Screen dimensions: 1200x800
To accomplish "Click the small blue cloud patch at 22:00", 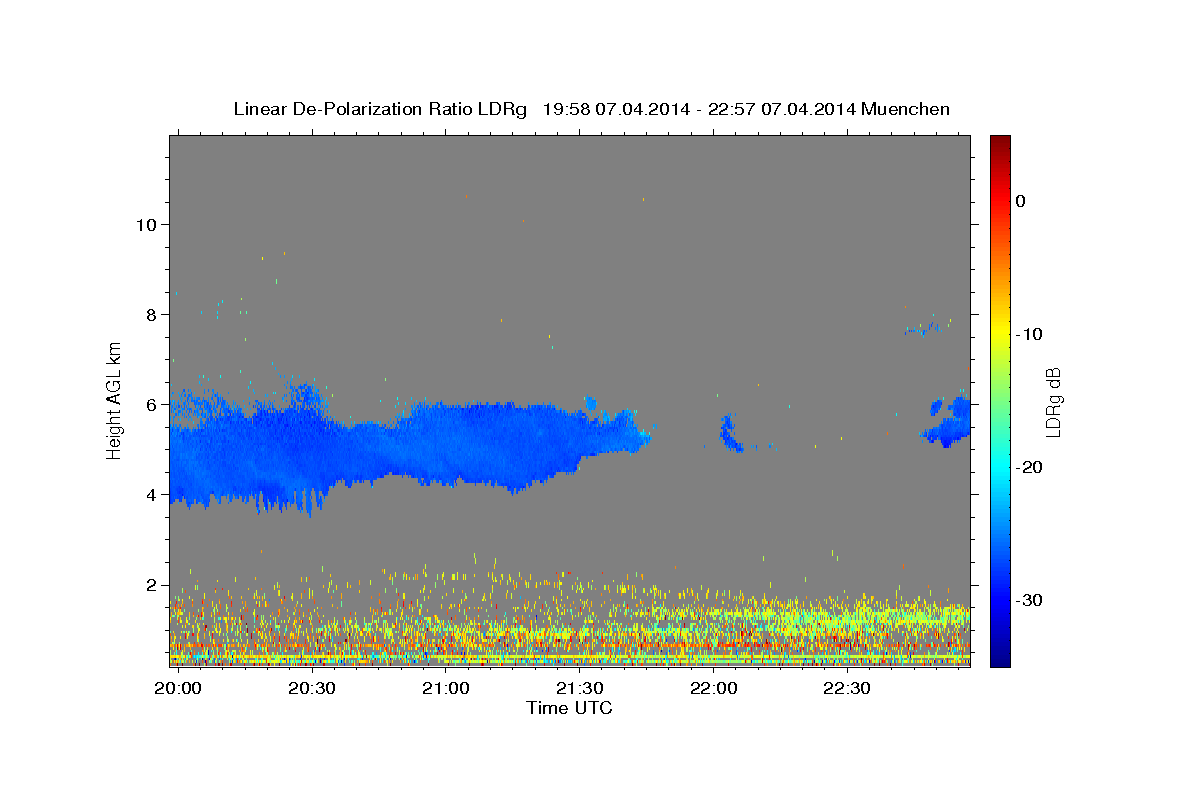I will point(730,433).
